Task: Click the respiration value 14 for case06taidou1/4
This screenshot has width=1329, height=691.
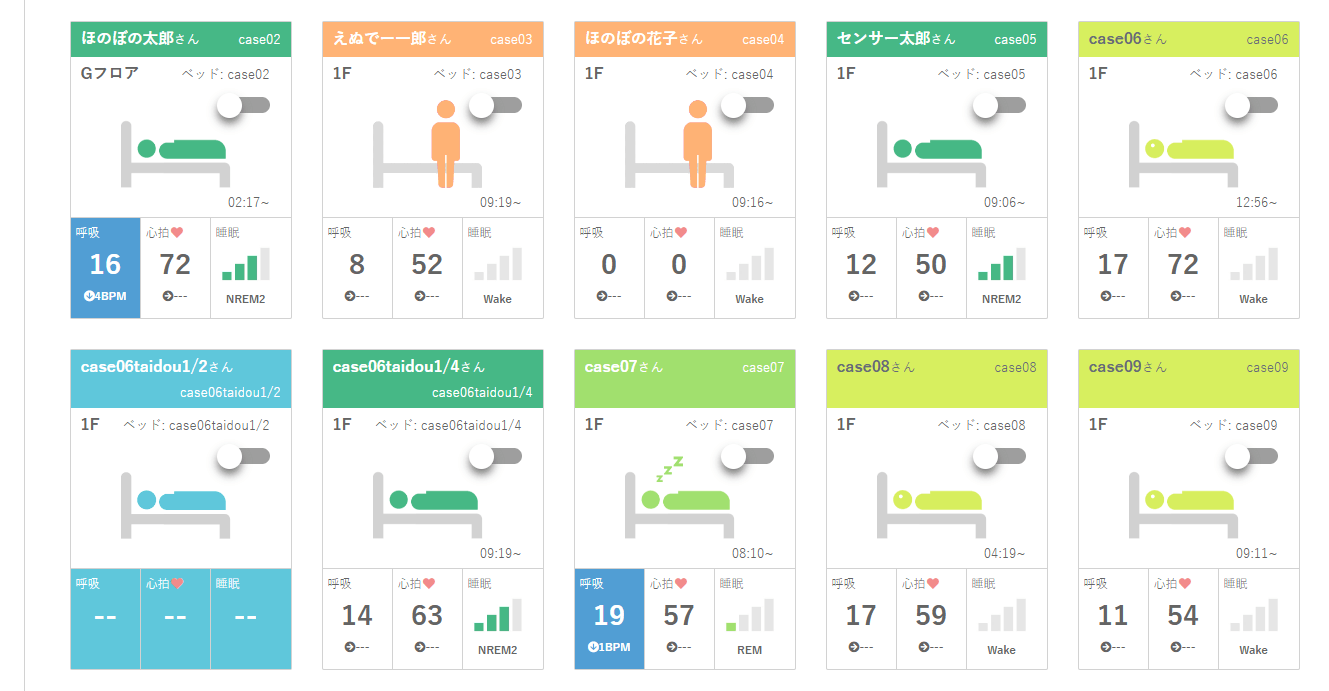Action: (x=357, y=616)
